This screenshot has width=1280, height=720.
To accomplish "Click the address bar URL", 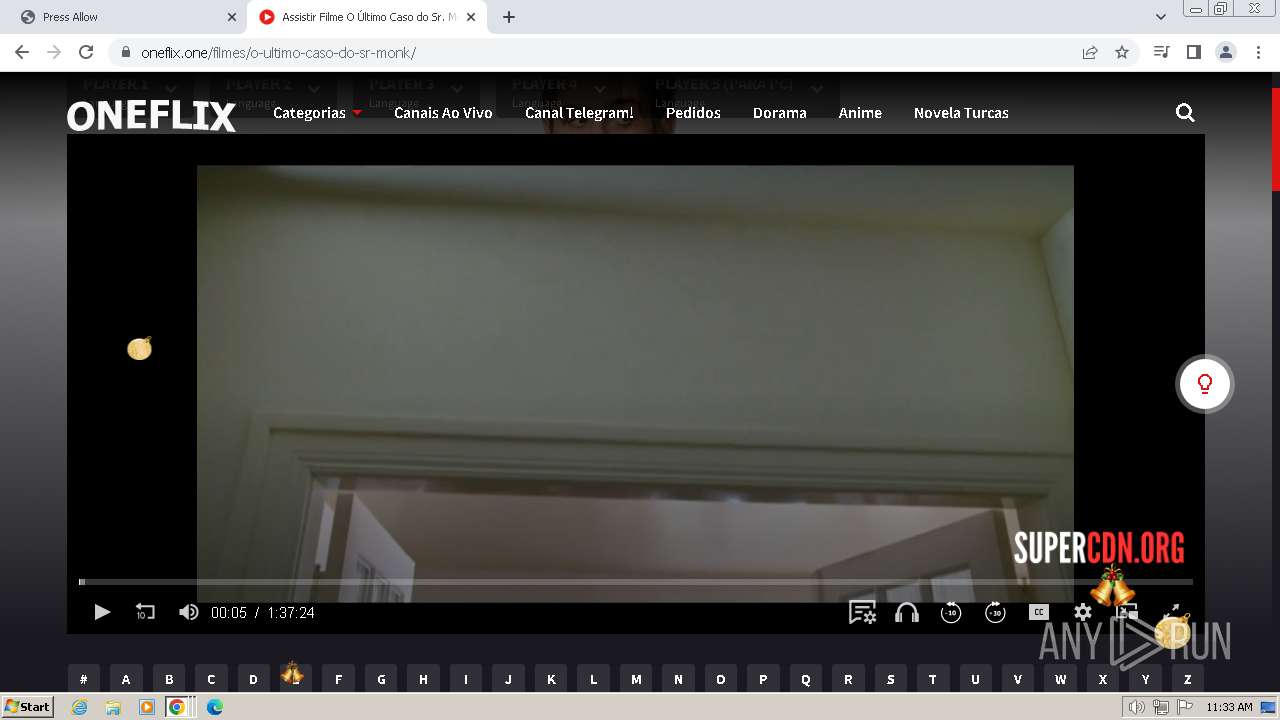I will pos(278,53).
